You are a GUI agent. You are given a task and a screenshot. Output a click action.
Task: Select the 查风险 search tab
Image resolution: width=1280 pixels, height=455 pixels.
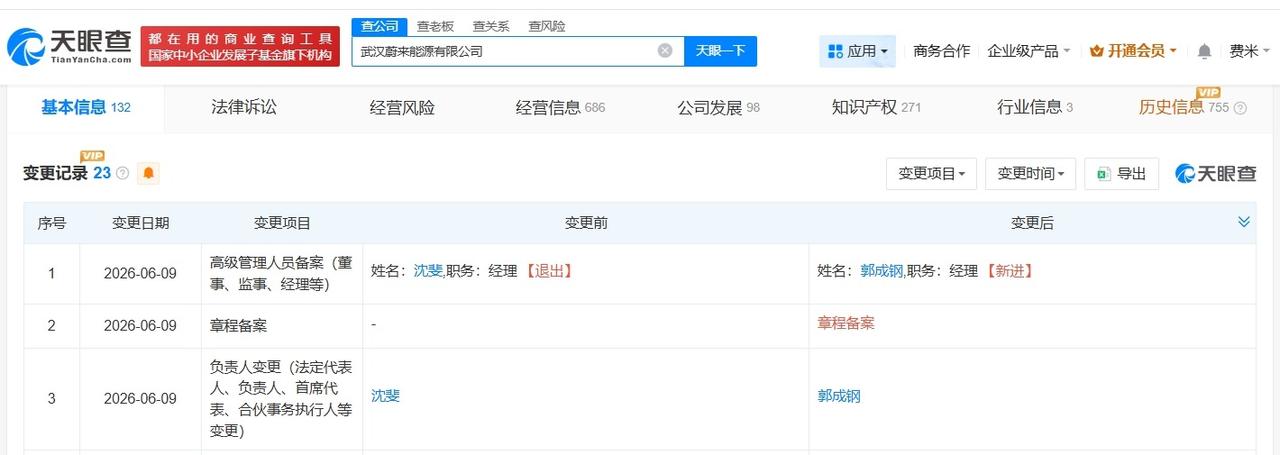point(546,26)
